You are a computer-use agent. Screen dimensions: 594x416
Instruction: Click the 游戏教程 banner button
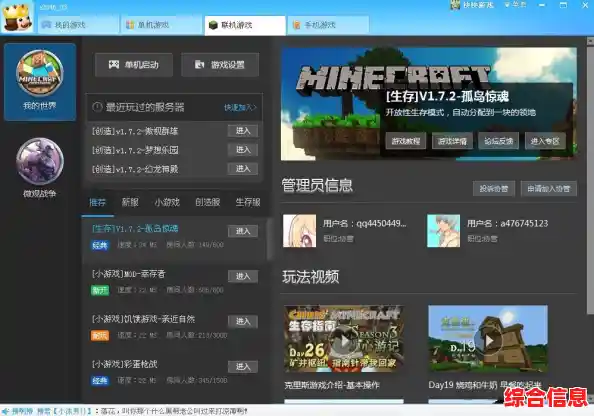pos(406,141)
